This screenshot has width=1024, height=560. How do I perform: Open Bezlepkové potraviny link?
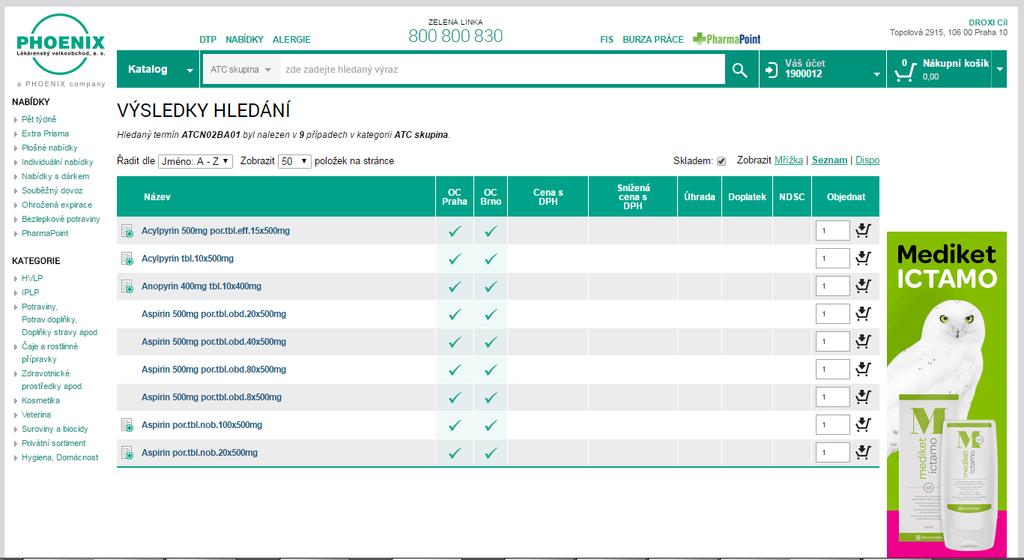click(61, 219)
